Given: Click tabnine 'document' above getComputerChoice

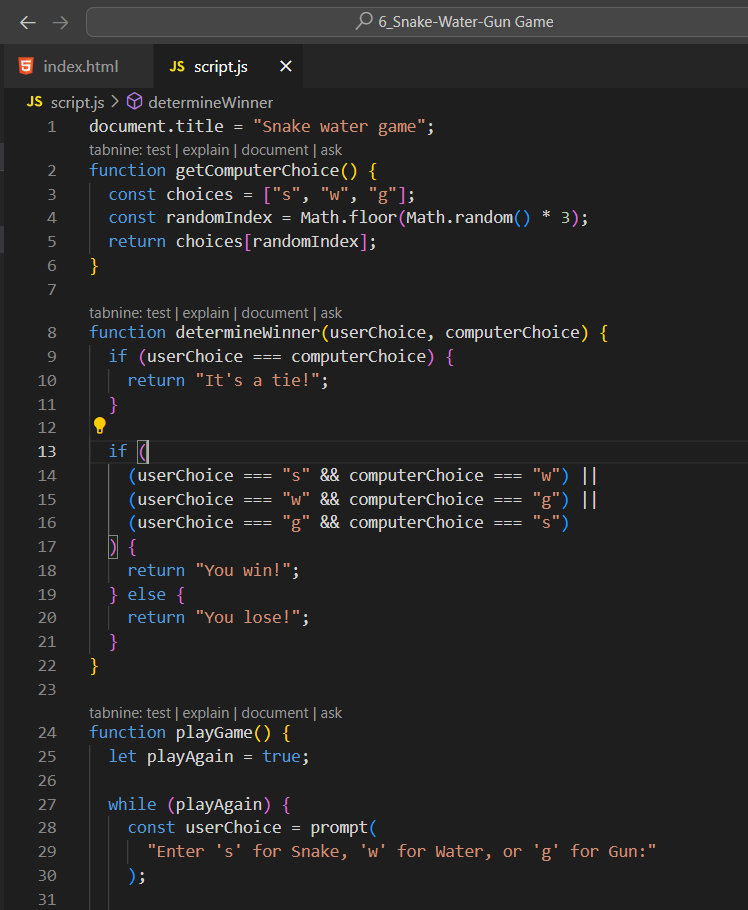Looking at the screenshot, I should point(274,150).
